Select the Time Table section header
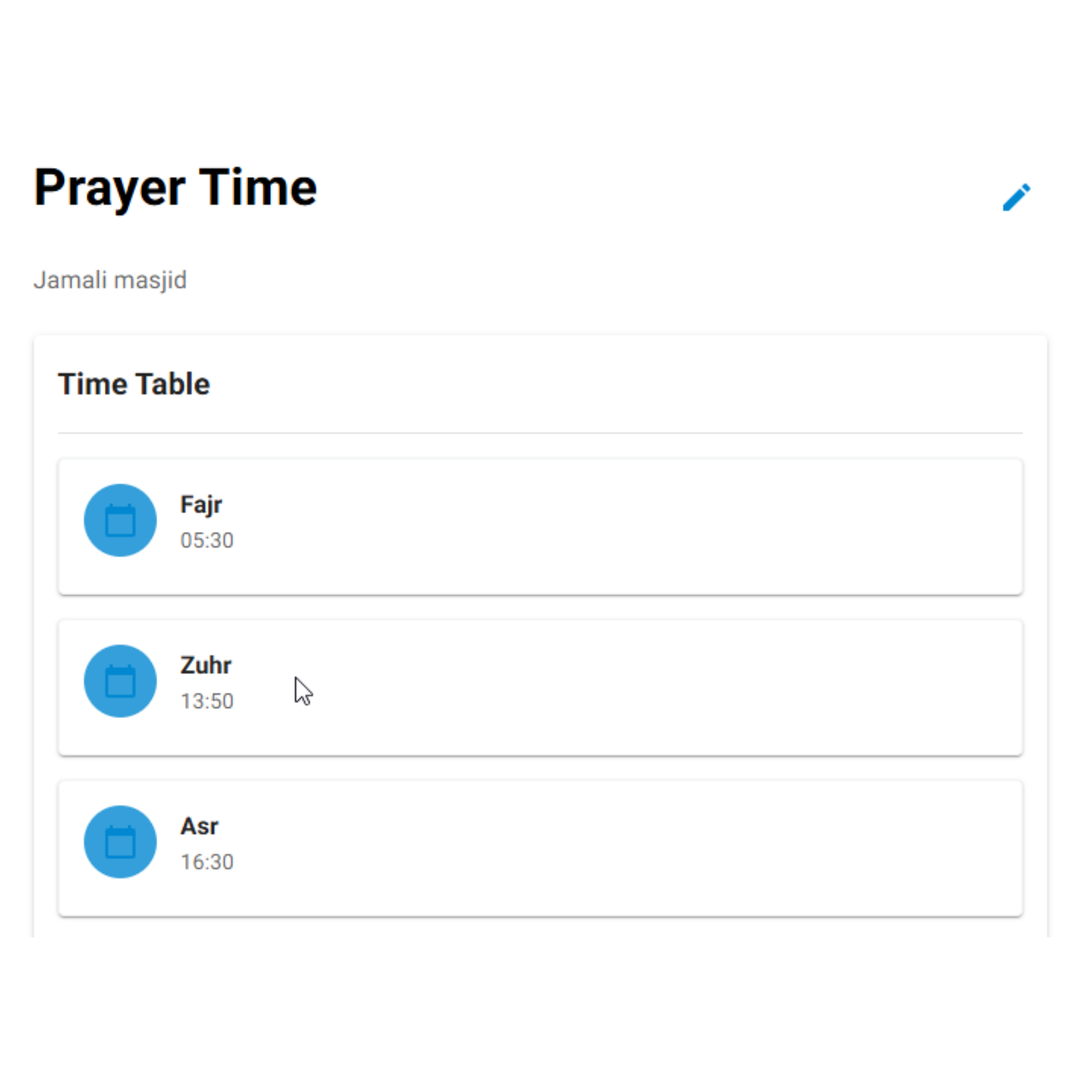This screenshot has height=1080, width=1080. [134, 384]
